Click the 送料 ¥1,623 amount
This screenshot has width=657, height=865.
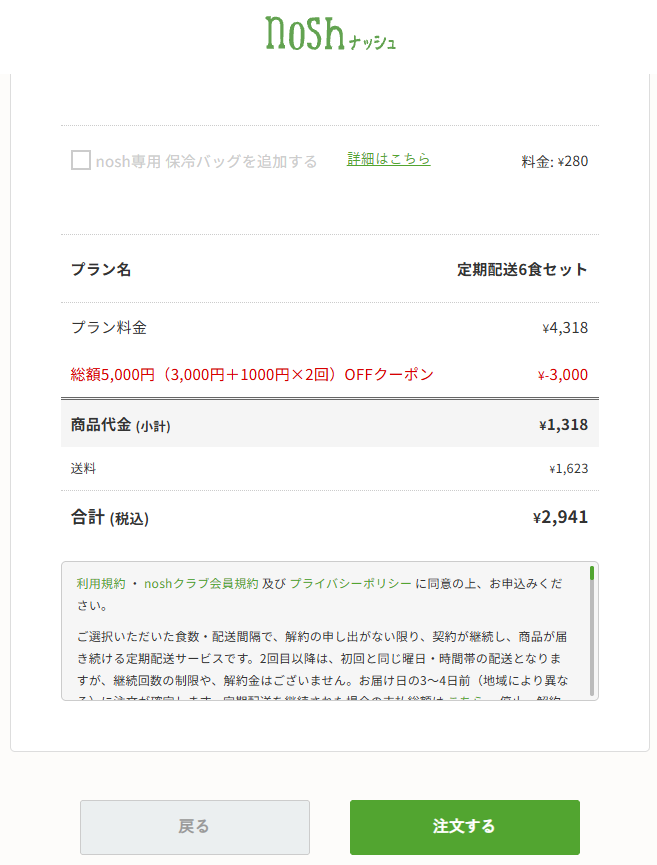(569, 469)
